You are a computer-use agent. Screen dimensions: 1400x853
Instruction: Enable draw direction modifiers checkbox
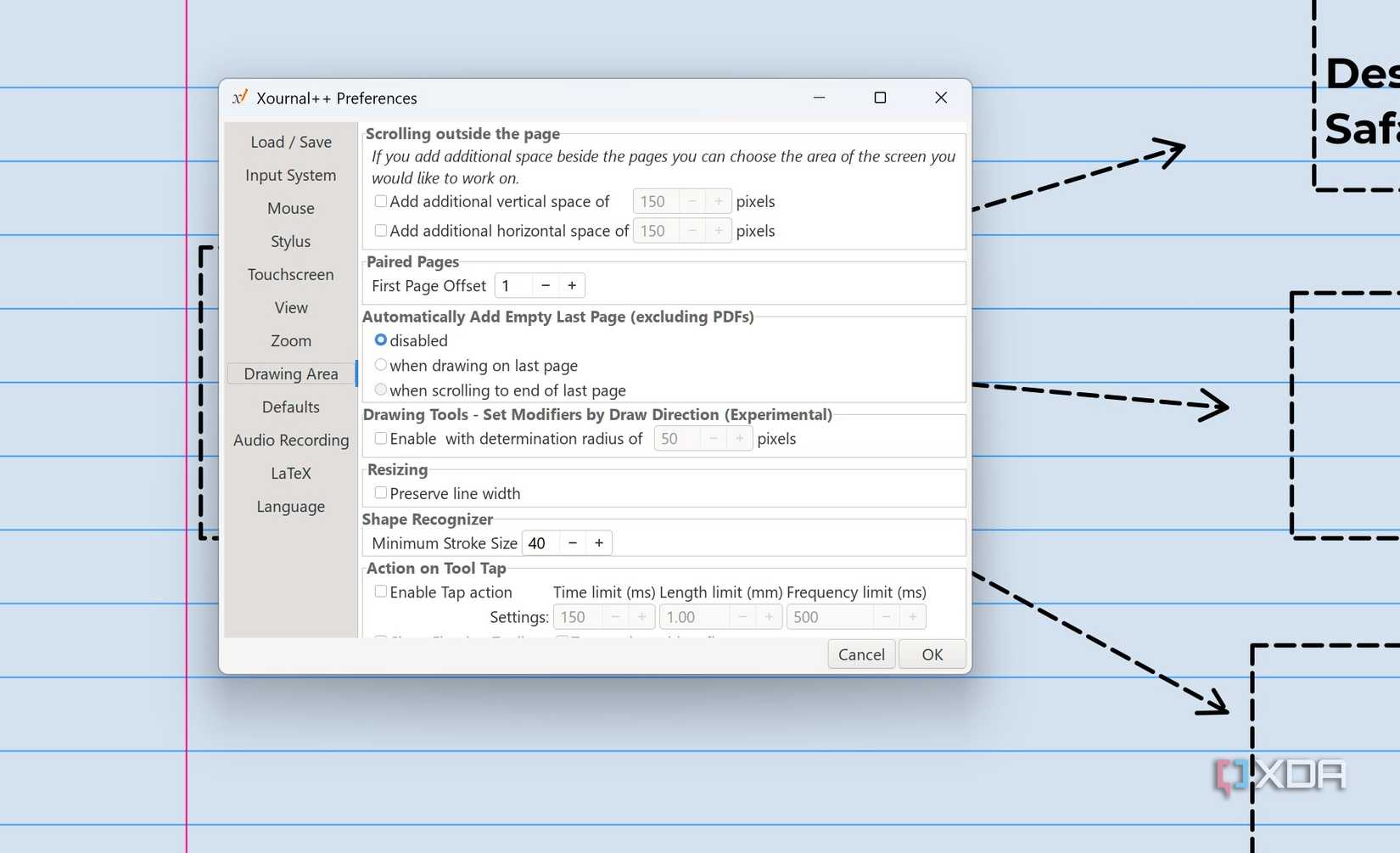(380, 438)
